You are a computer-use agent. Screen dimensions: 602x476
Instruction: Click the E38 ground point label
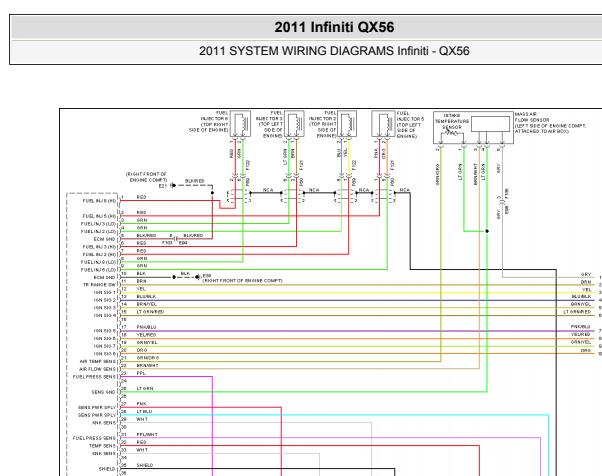tap(207, 276)
